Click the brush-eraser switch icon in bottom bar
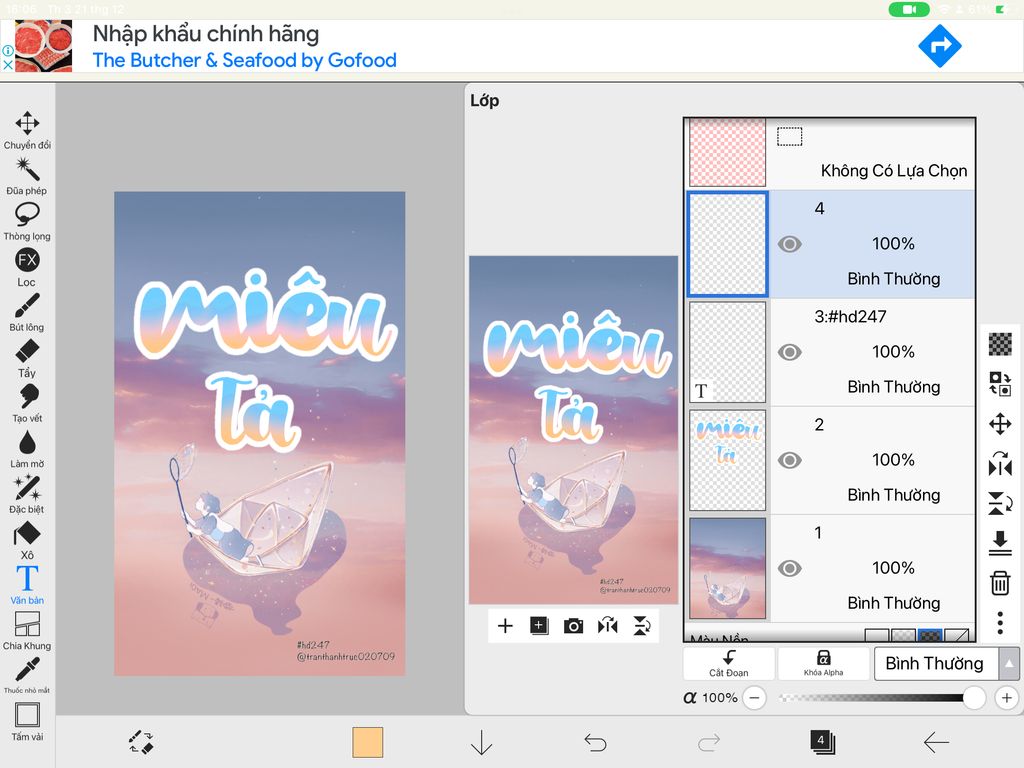 pyautogui.click(x=141, y=743)
